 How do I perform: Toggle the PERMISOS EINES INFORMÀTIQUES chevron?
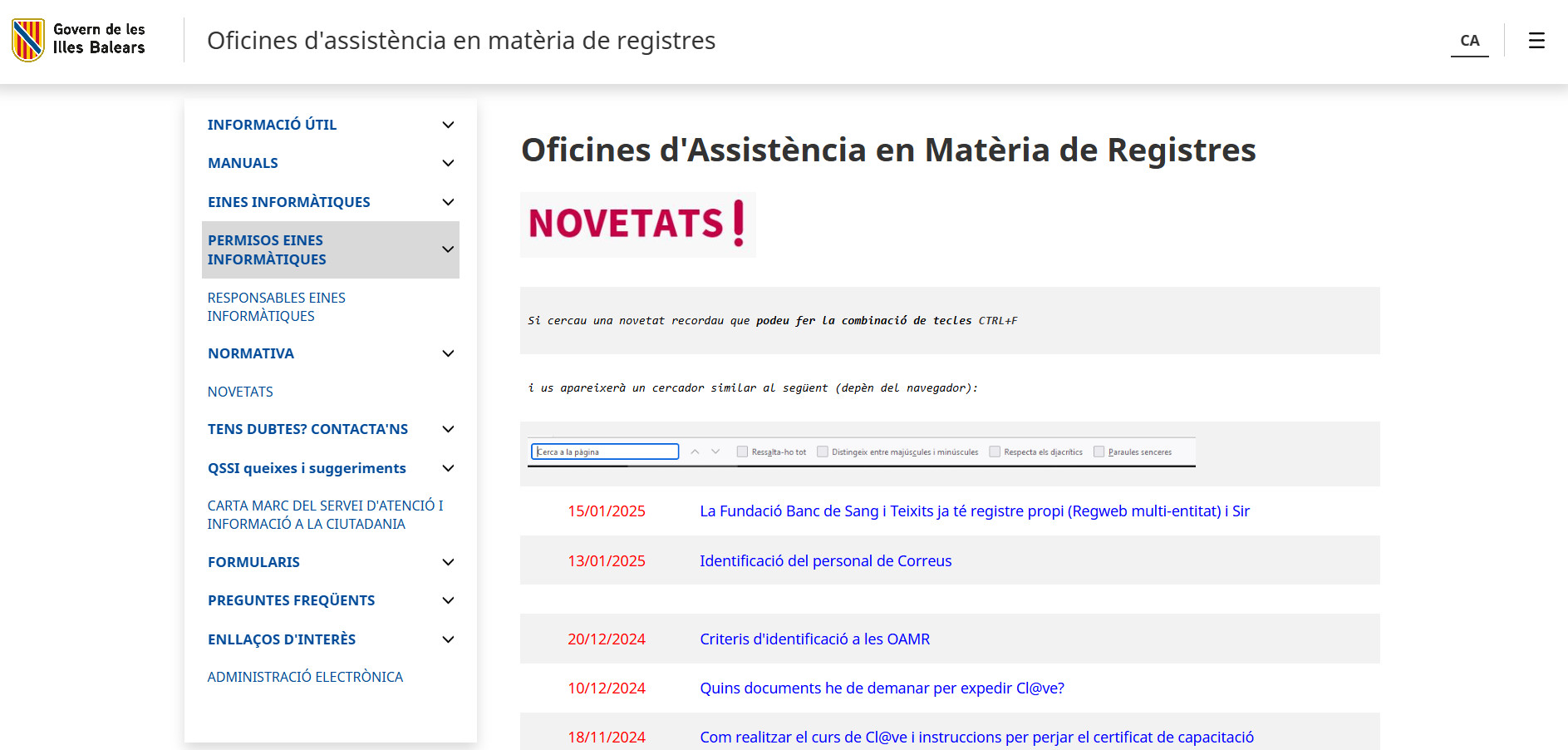tap(448, 249)
